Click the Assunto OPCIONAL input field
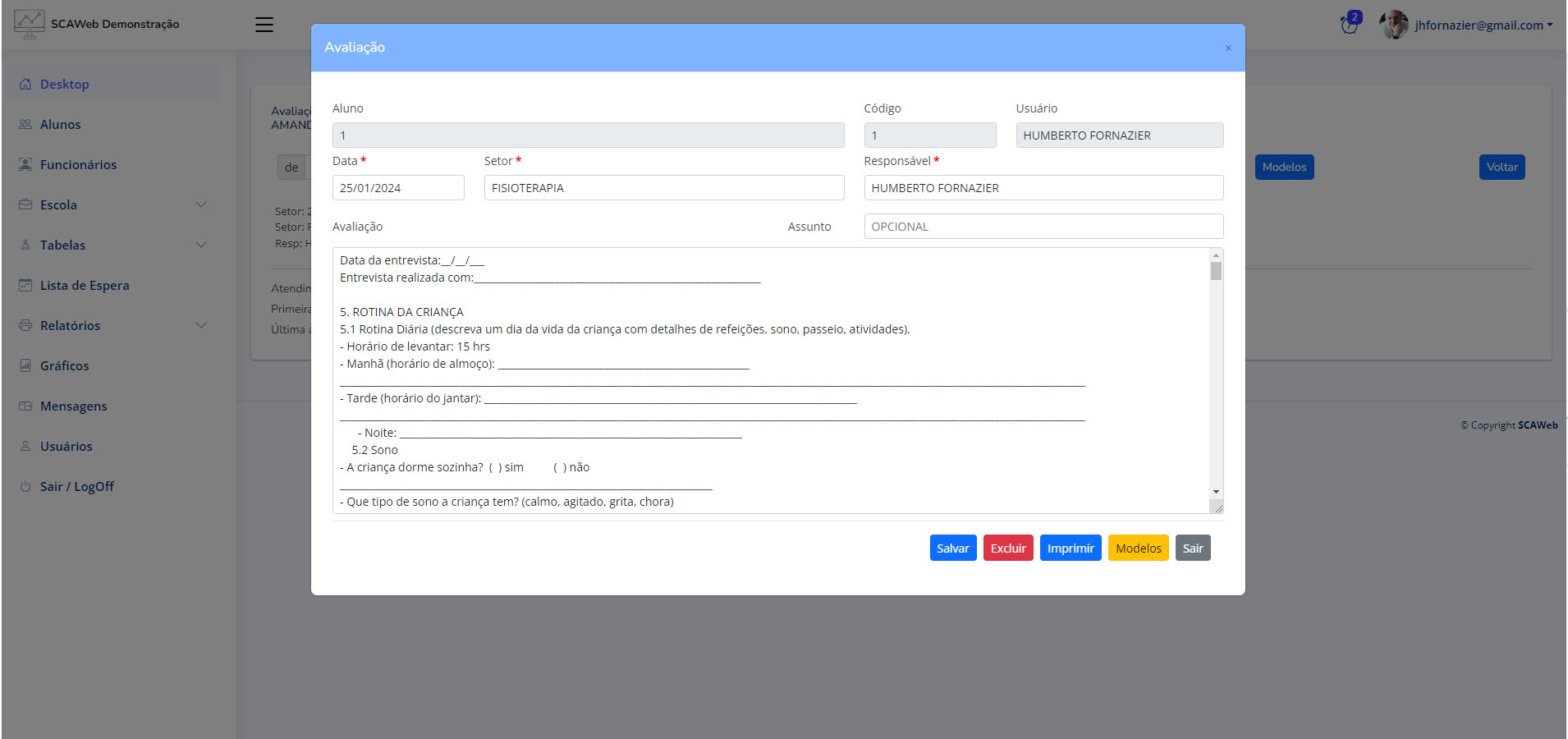The height and width of the screenshot is (739, 1568). (1043, 227)
